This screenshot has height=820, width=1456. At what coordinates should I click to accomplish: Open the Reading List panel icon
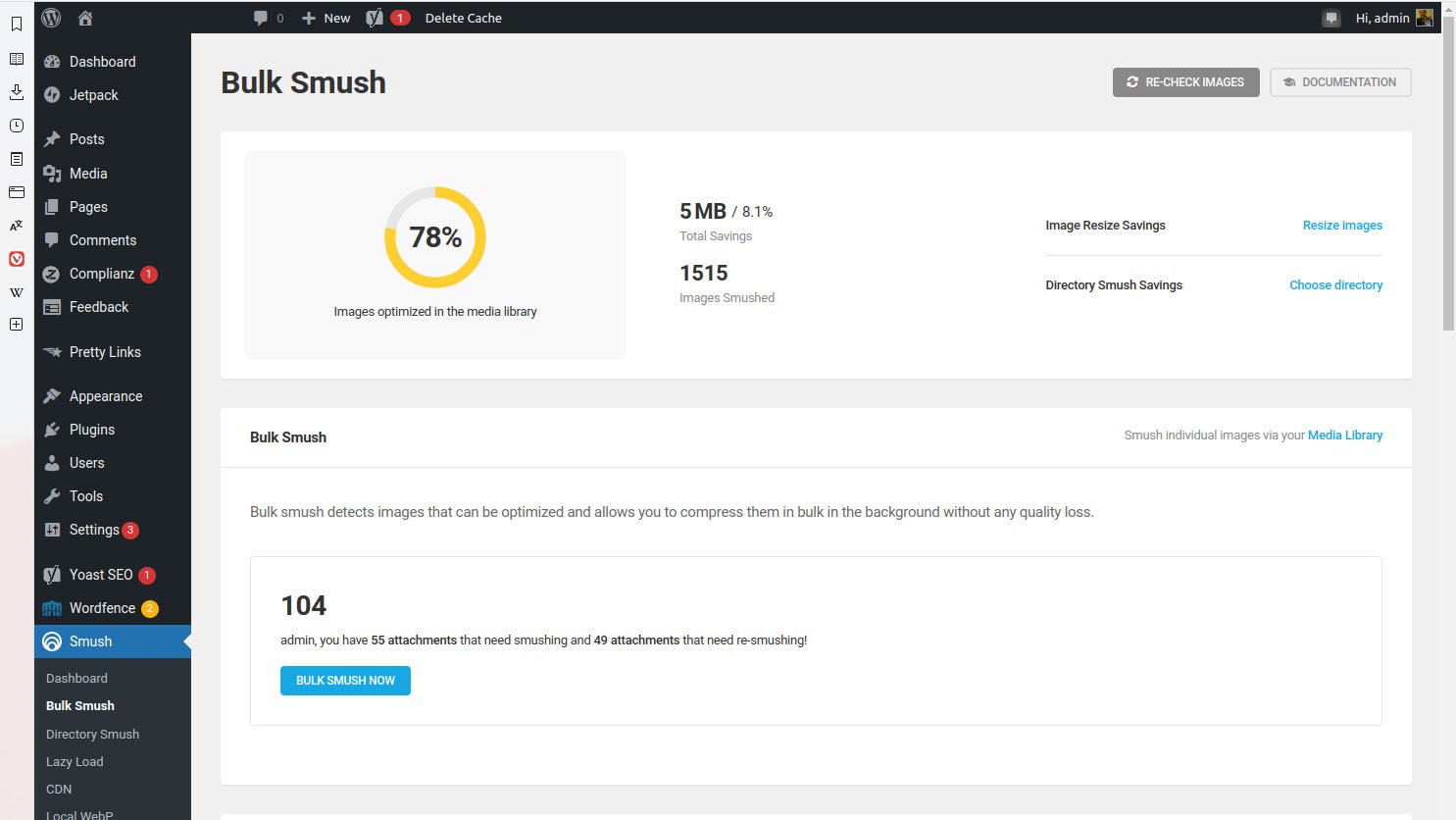coord(17,59)
